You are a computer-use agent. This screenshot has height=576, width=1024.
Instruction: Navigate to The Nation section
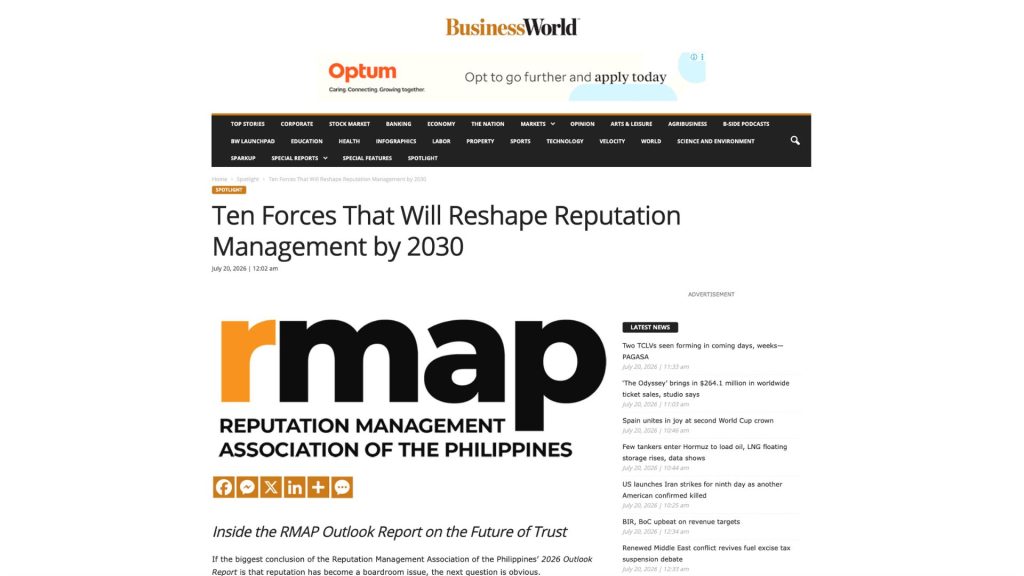tap(488, 124)
